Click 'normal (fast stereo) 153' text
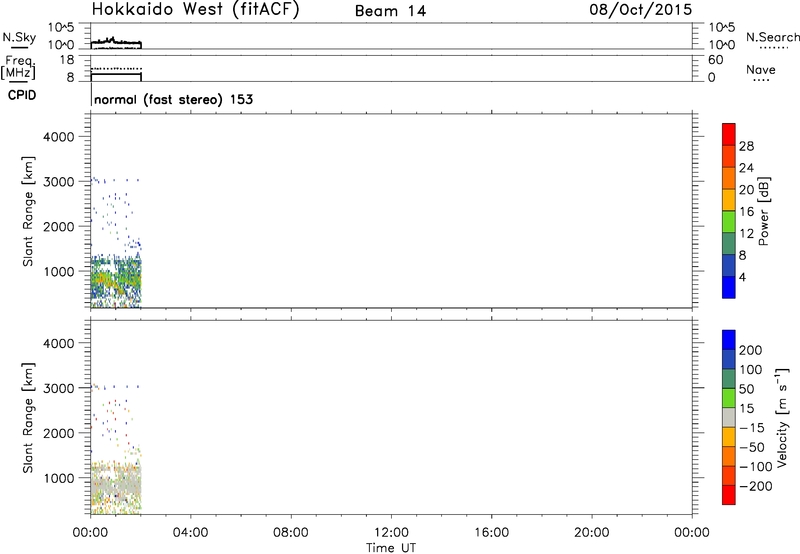This screenshot has height=554, width=800. click(173, 99)
